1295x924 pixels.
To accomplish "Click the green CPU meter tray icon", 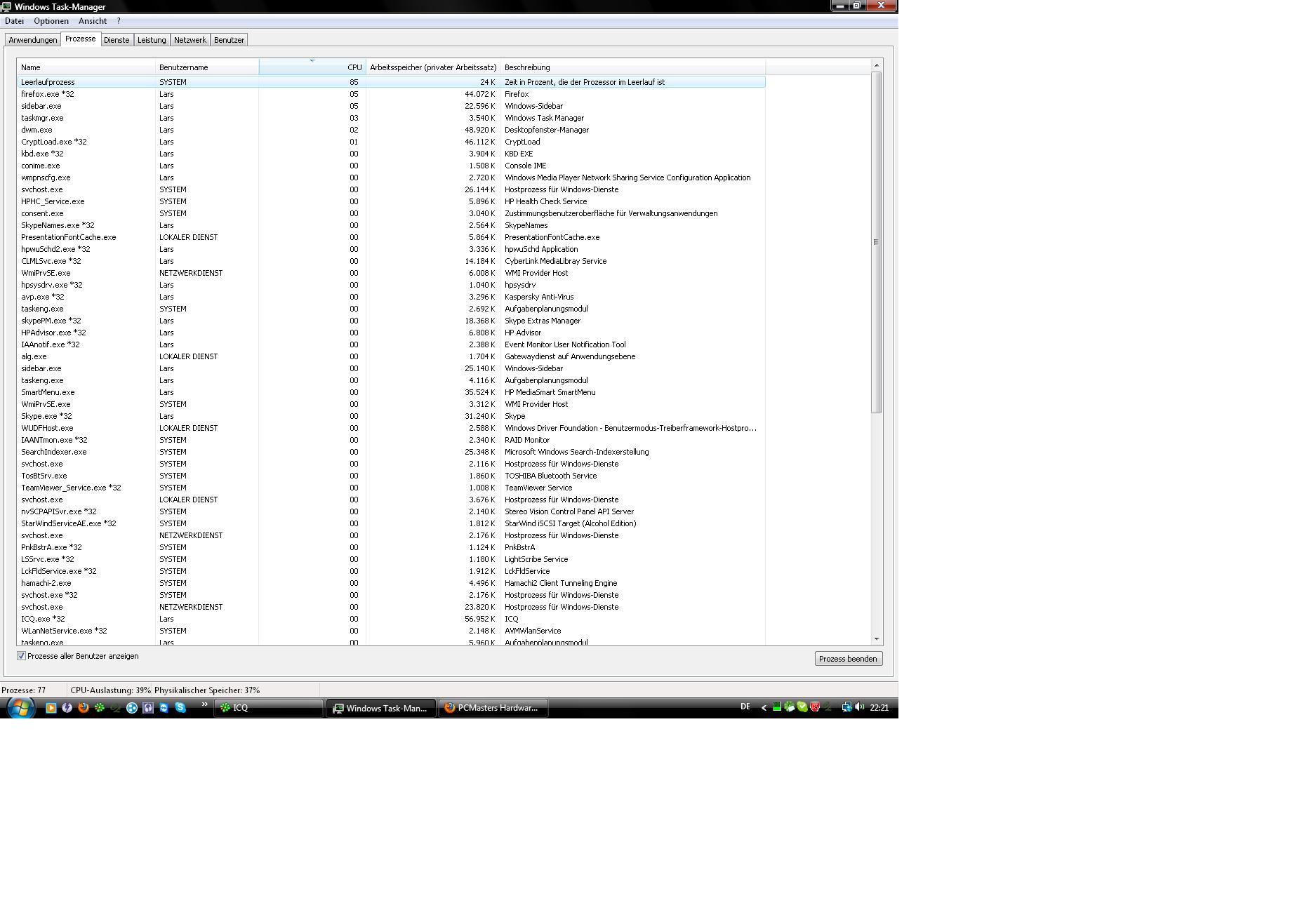I will [777, 707].
